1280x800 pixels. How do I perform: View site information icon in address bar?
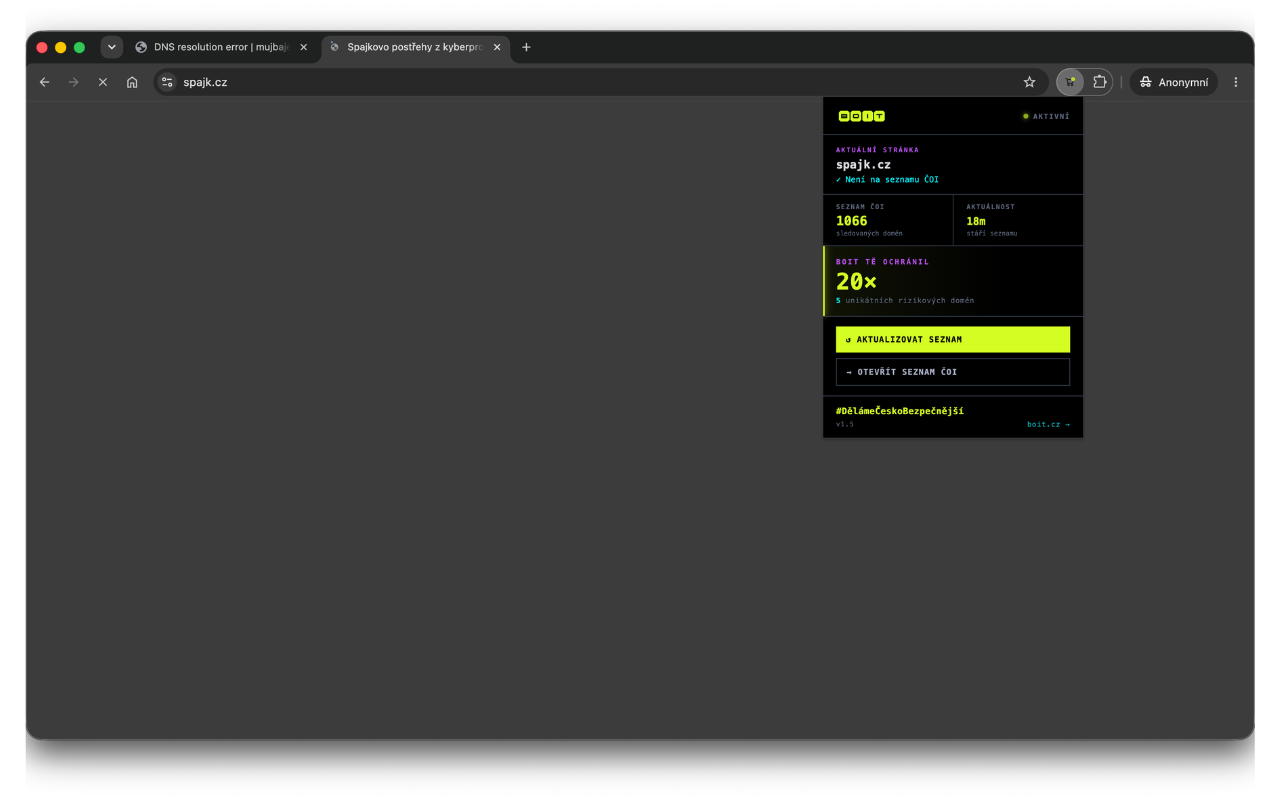[167, 82]
